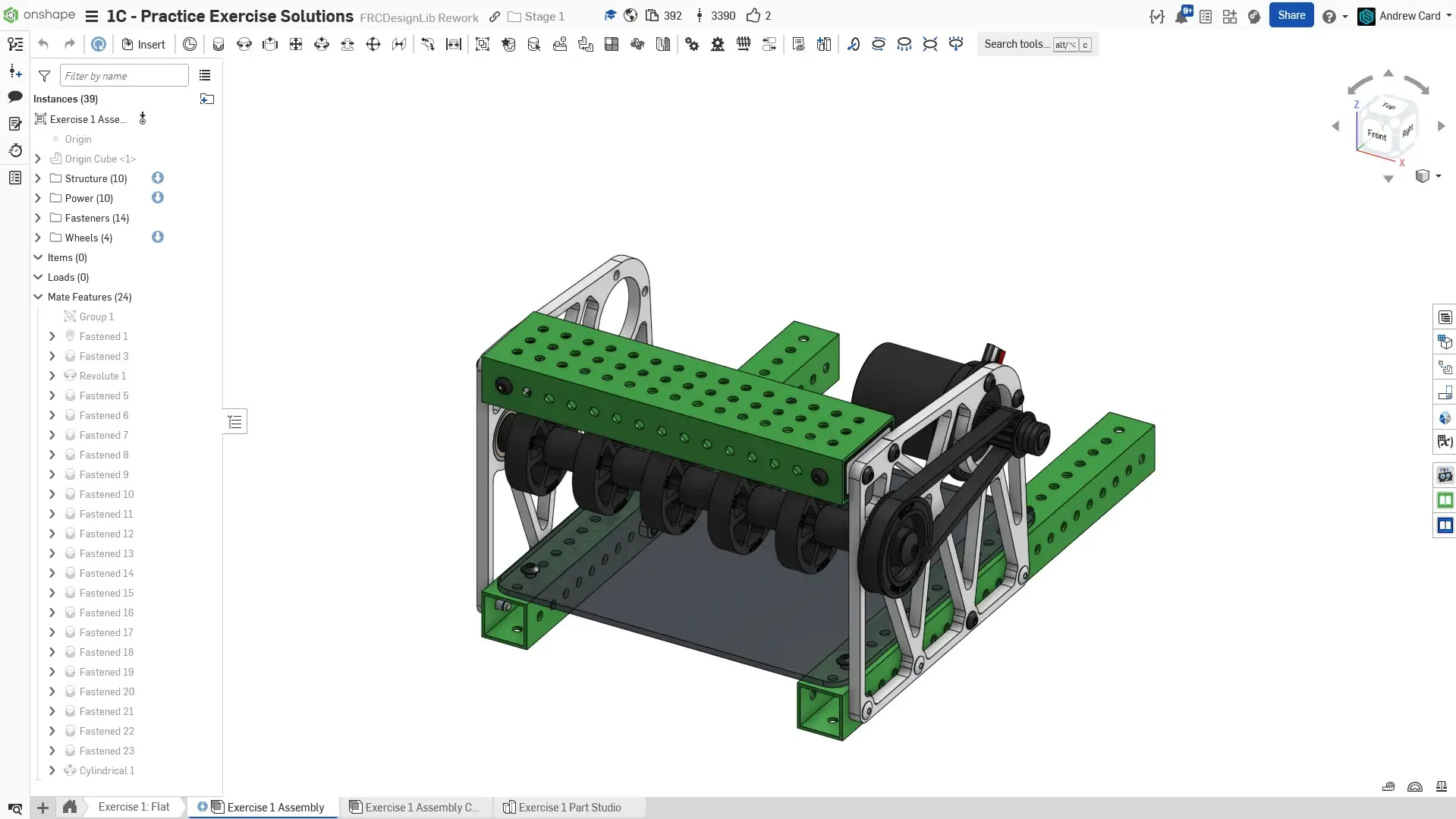The height and width of the screenshot is (819, 1456).
Task: Click the Filter by name field
Action: tap(124, 76)
